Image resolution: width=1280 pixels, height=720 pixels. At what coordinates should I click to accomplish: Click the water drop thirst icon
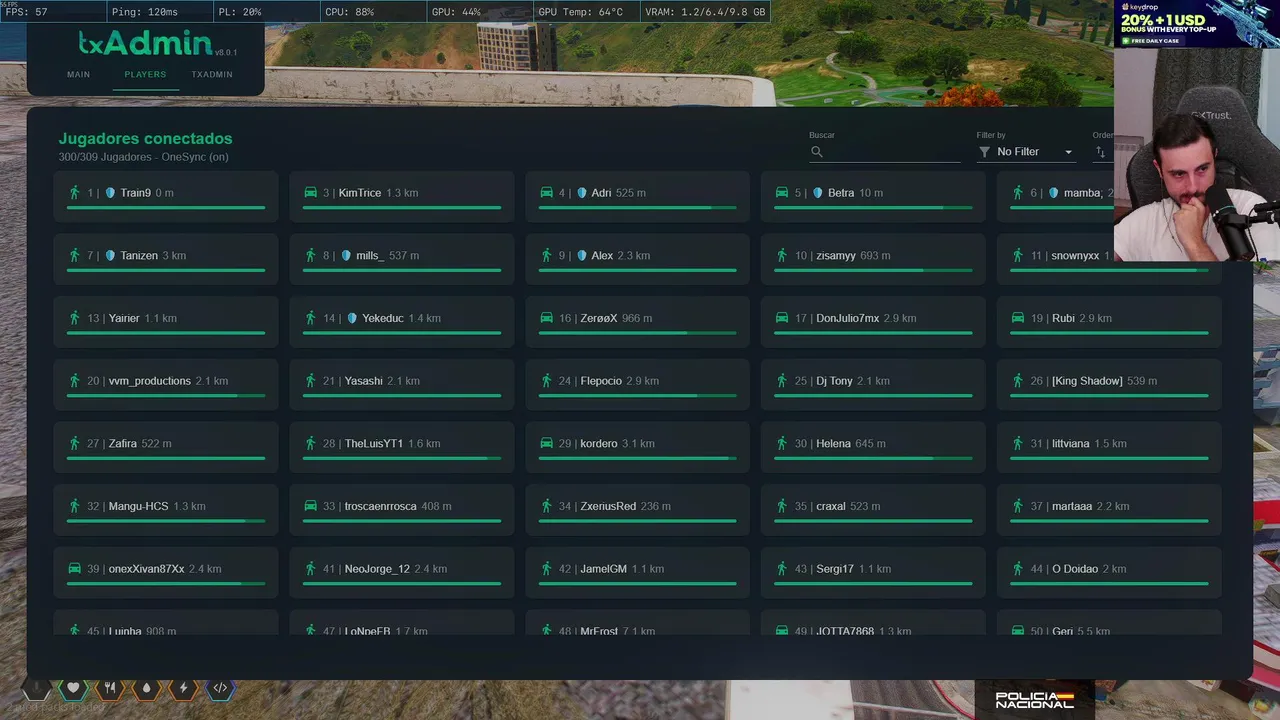147,688
